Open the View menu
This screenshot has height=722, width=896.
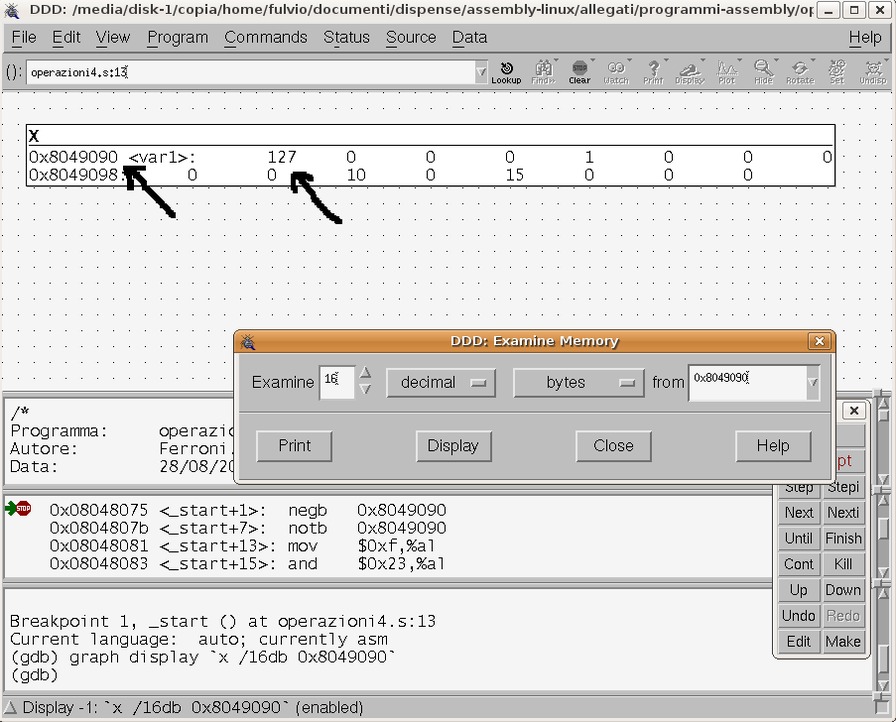pos(113,37)
